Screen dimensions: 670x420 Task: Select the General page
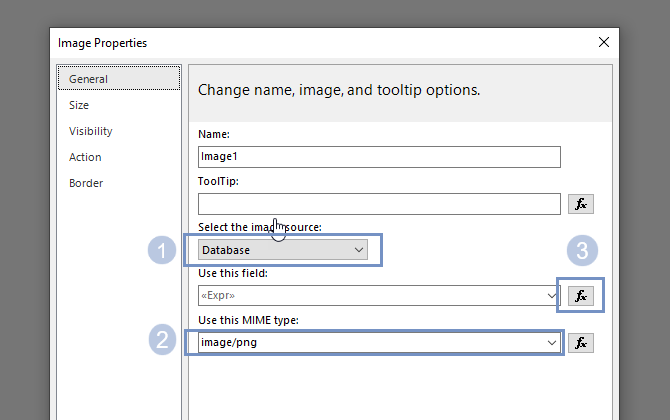coord(119,79)
